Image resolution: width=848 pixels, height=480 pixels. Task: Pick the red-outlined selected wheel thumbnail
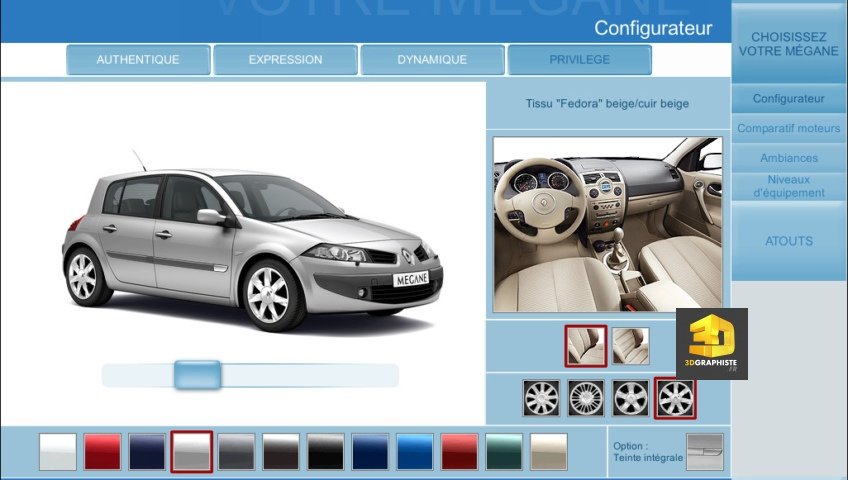(675, 398)
